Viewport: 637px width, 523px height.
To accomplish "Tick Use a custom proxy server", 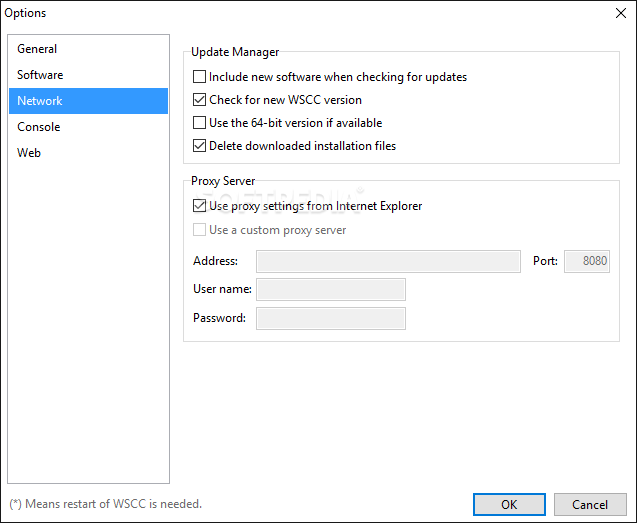I will point(200,230).
